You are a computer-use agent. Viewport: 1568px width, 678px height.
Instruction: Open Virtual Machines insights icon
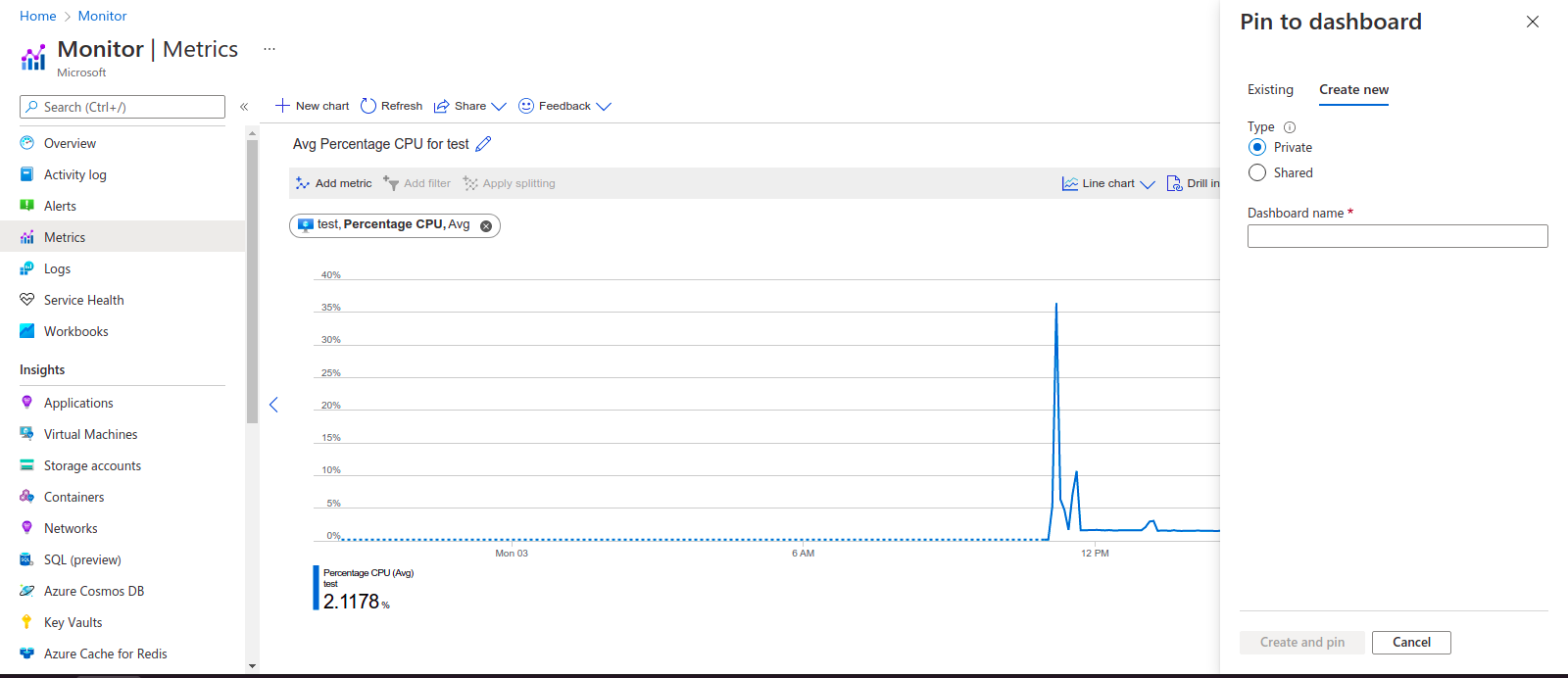[x=27, y=434]
